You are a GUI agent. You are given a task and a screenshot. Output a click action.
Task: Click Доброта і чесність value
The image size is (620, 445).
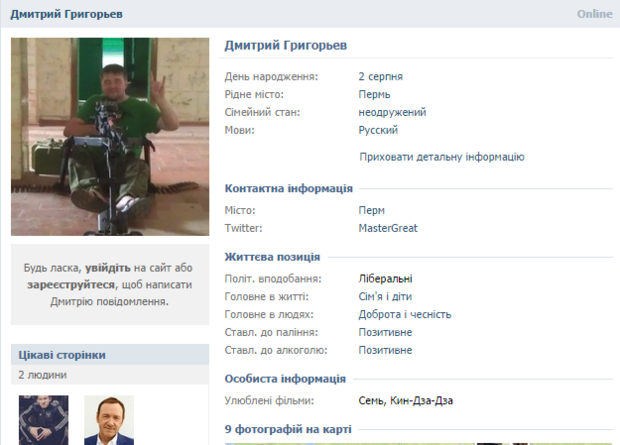pyautogui.click(x=405, y=314)
